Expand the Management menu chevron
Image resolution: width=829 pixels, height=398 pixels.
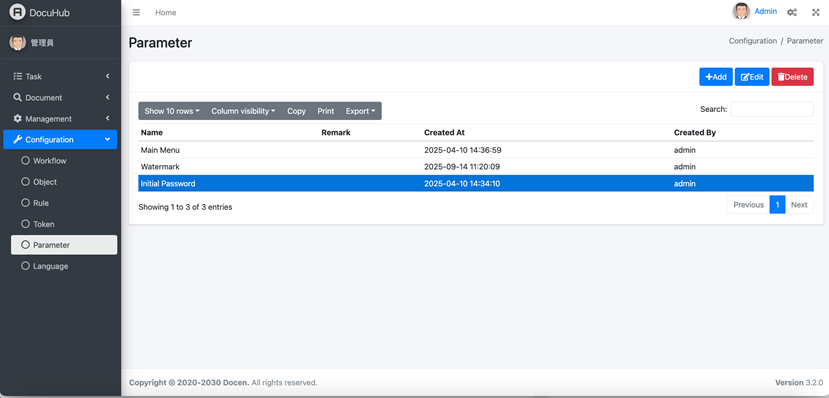[107, 118]
